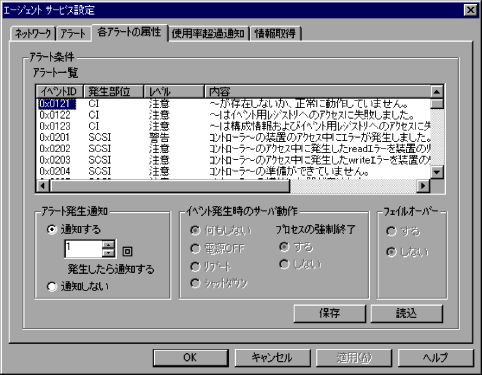Close the エージェント サービス設定 dialog
482x375 pixels.
(x=470, y=10)
